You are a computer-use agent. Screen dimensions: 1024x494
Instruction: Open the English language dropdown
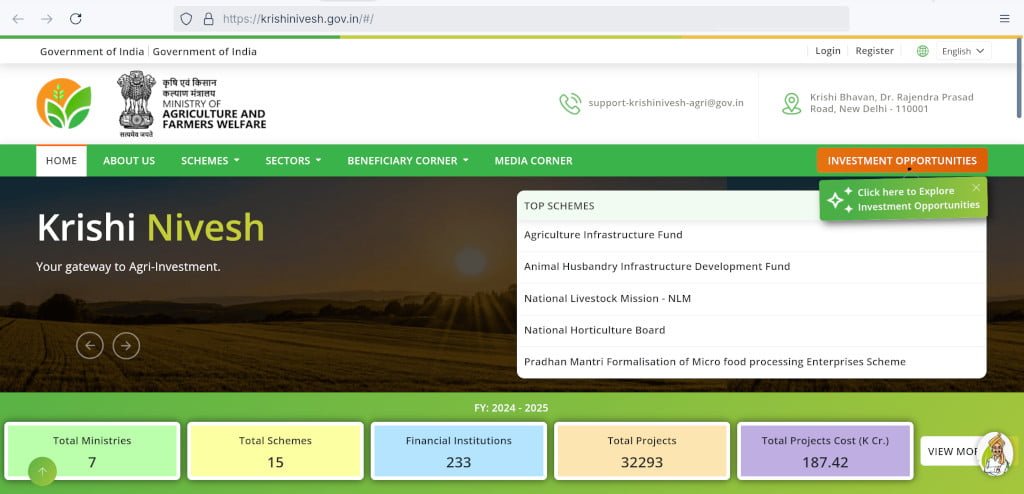963,51
